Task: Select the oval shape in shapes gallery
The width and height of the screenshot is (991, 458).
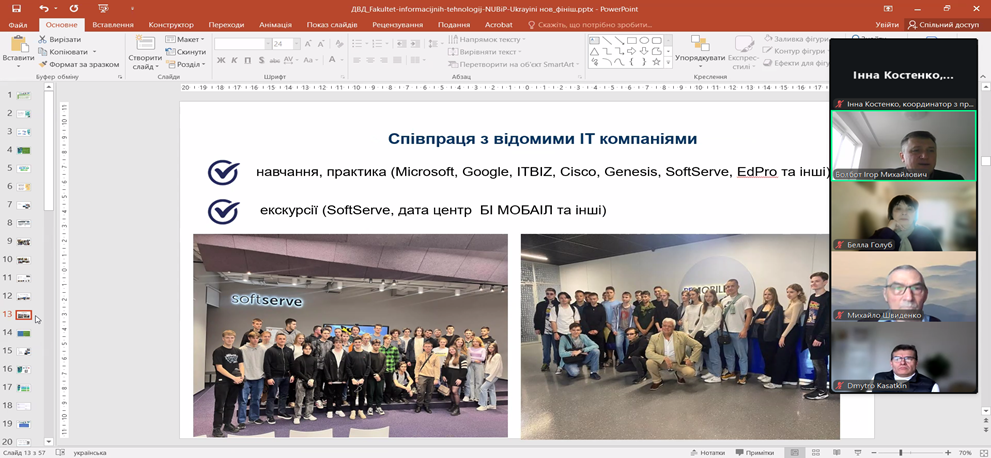Action: click(x=645, y=40)
